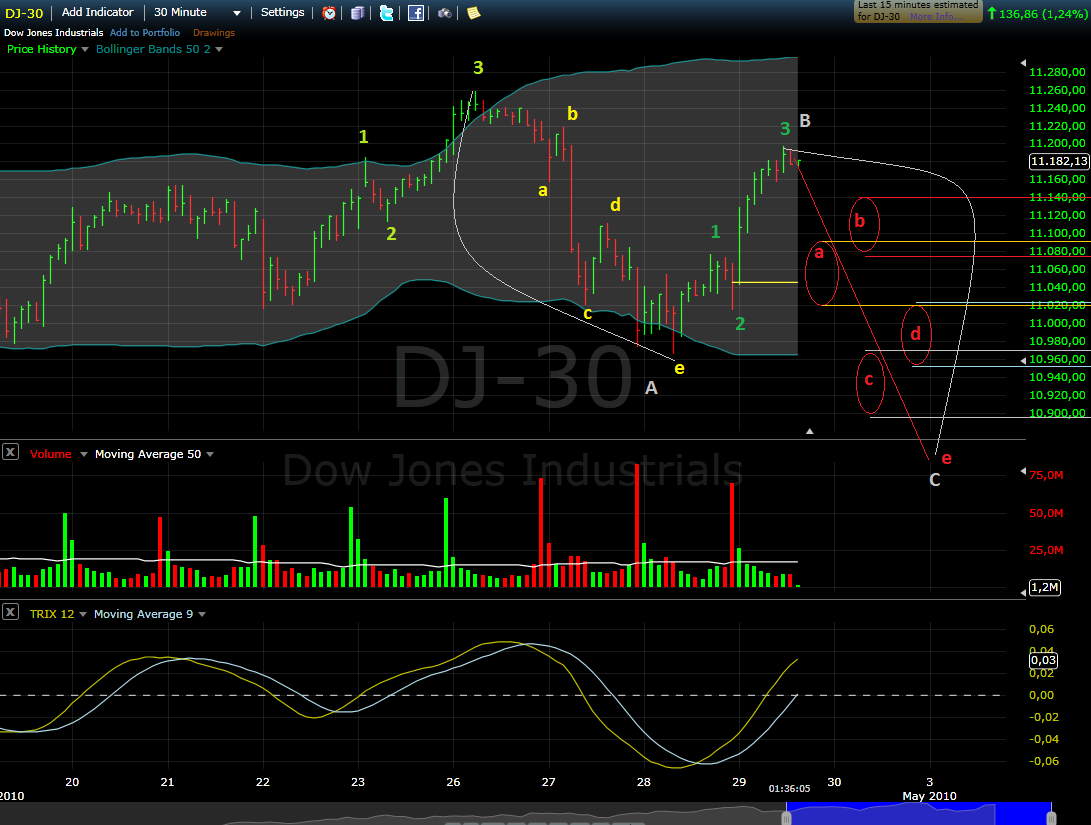
Task: Close the Volume panel with its X box
Action: [x=10, y=452]
